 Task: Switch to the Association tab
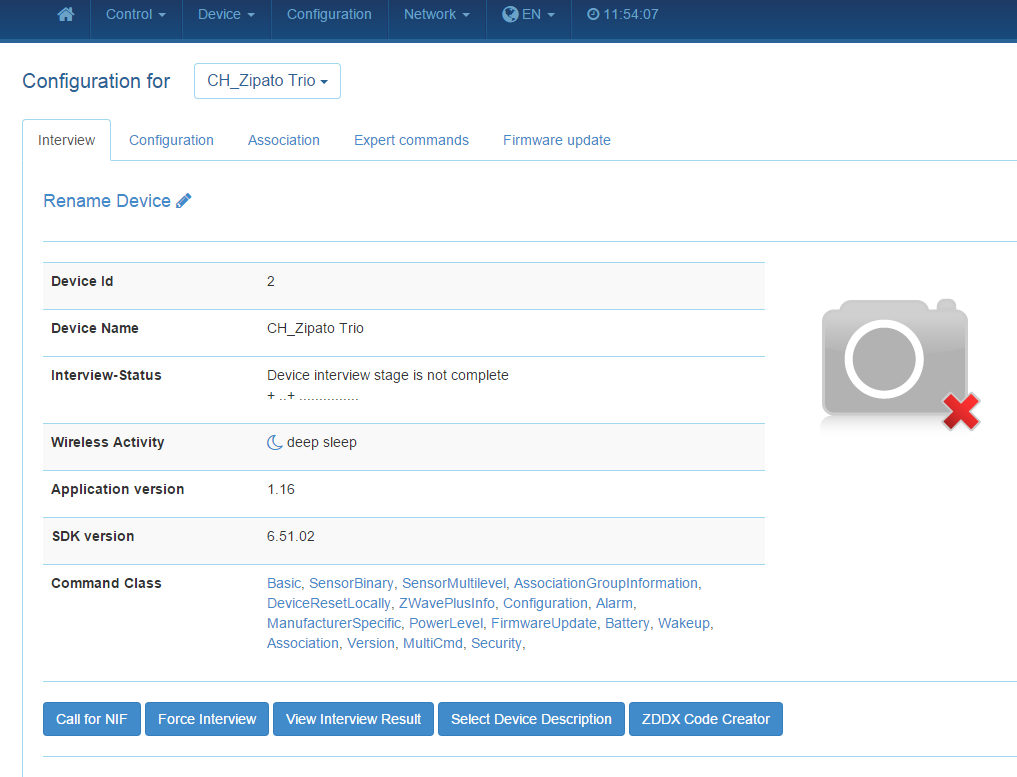point(284,141)
